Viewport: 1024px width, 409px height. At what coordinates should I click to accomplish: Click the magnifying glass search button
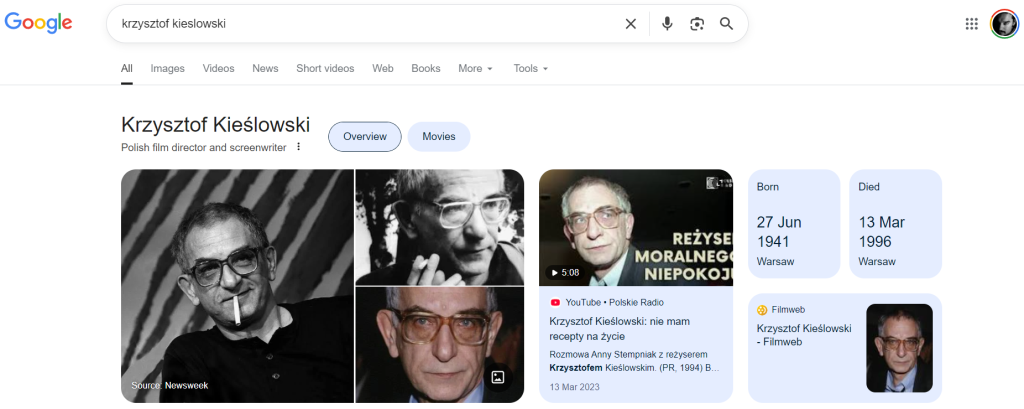pyautogui.click(x=727, y=24)
